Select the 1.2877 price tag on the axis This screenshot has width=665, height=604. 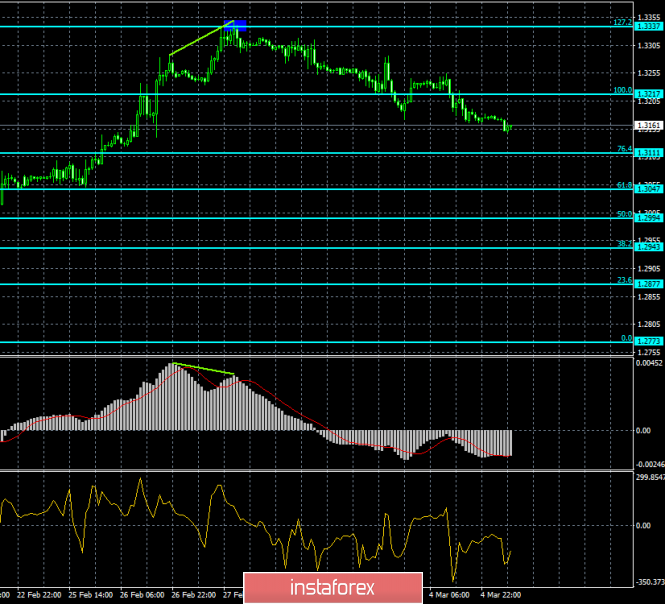(x=648, y=284)
